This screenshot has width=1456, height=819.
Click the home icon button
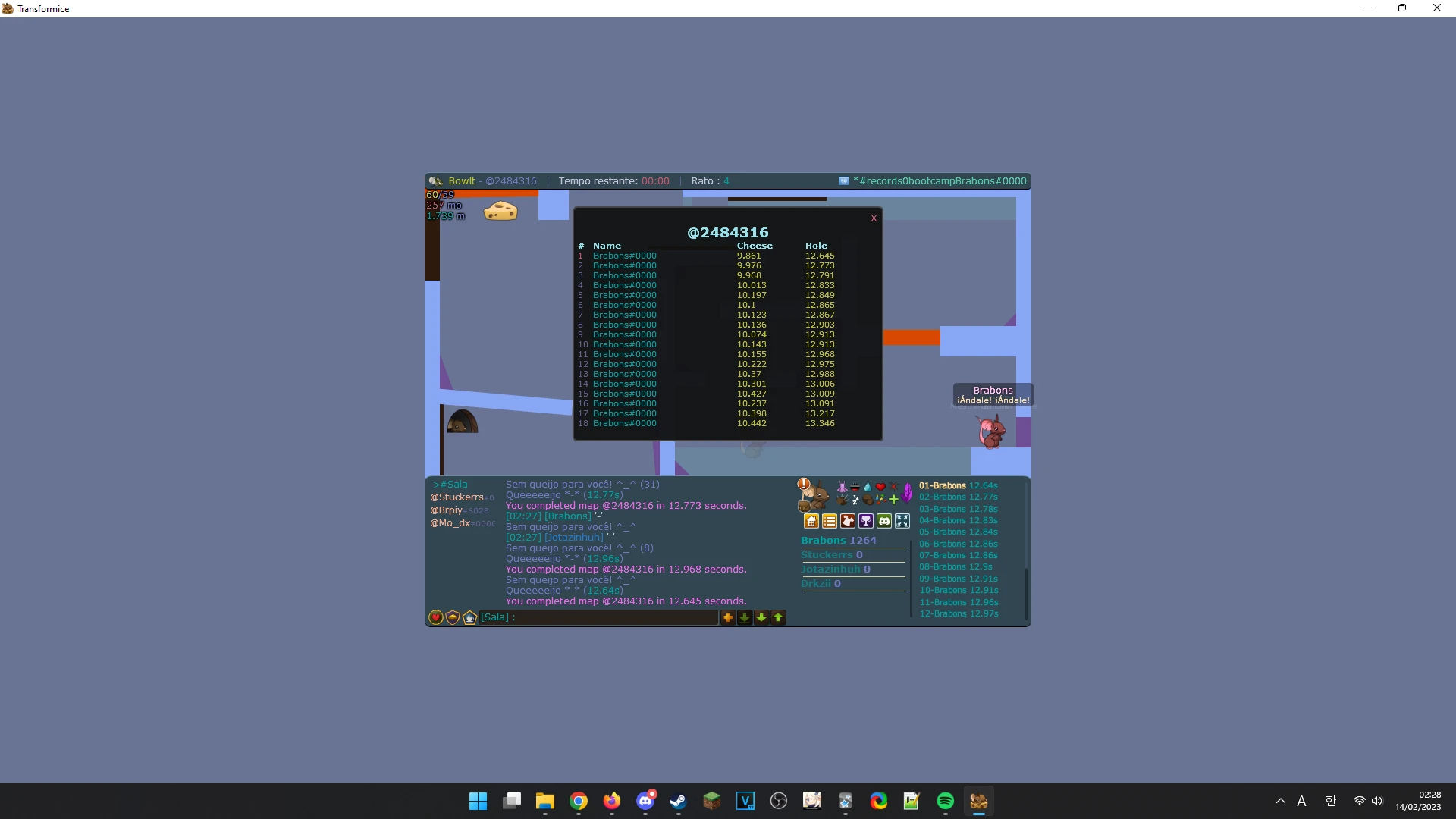tap(811, 521)
